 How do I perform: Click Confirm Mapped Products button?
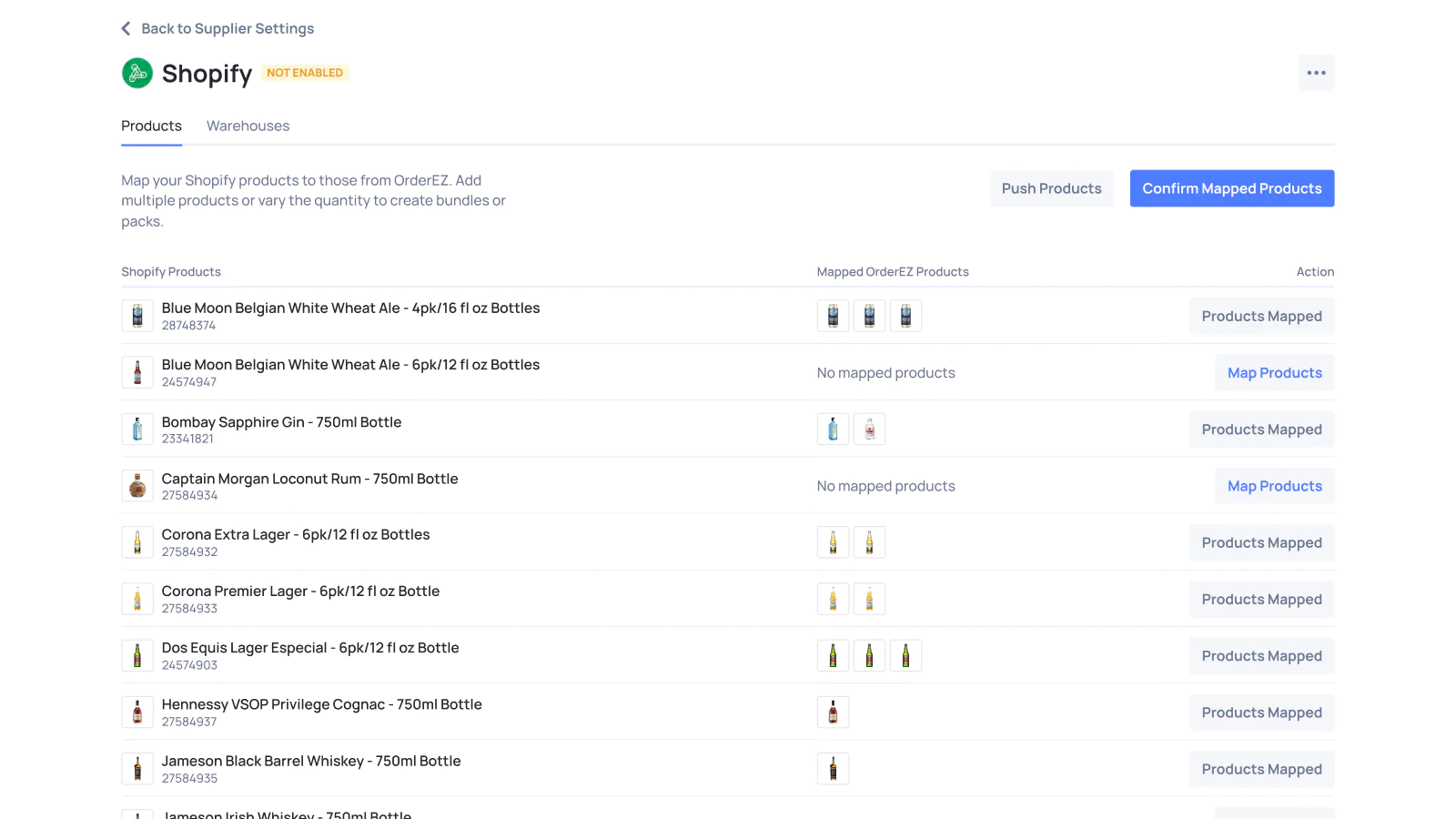point(1232,188)
